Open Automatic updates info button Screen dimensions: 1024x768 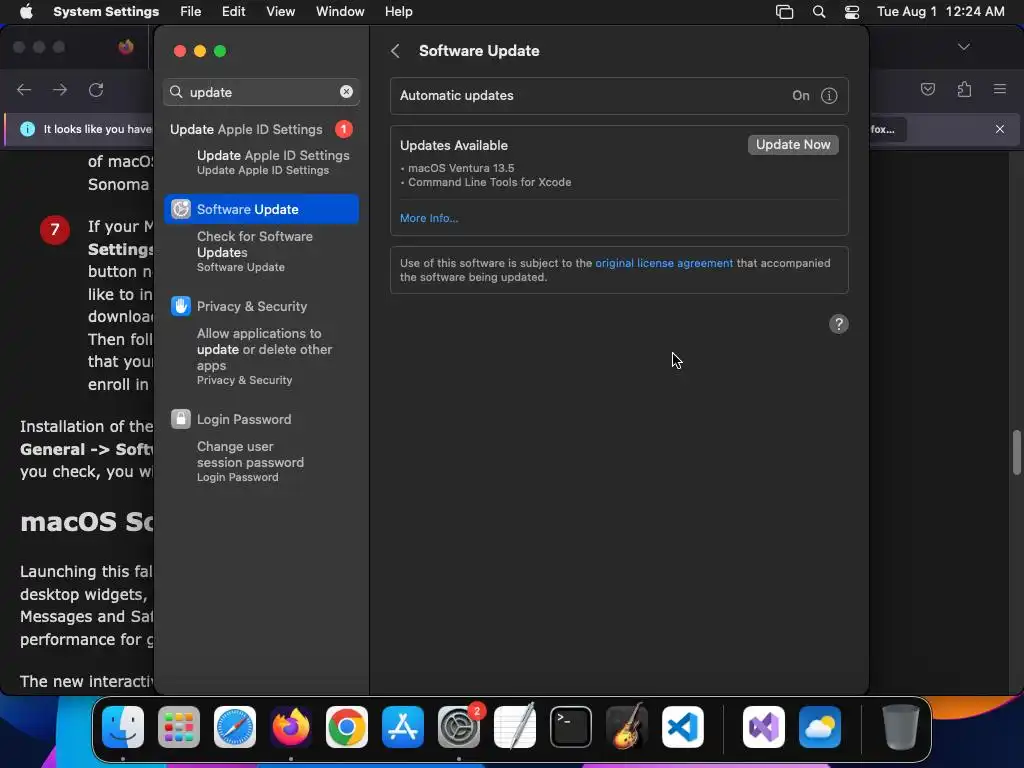pos(829,96)
